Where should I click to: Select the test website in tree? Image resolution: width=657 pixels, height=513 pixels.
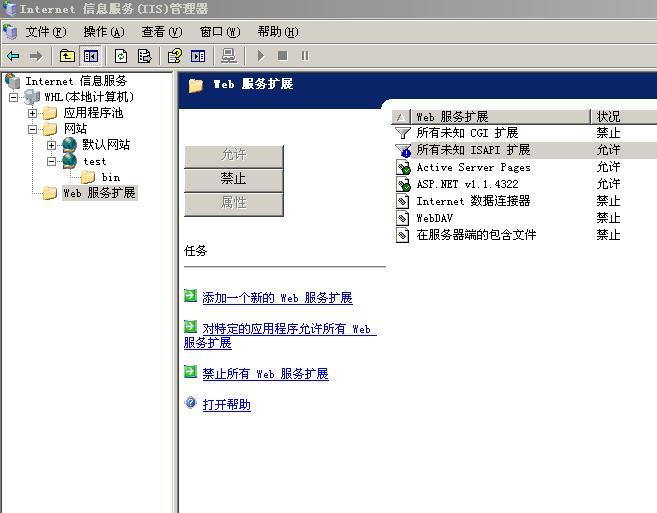pos(95,161)
